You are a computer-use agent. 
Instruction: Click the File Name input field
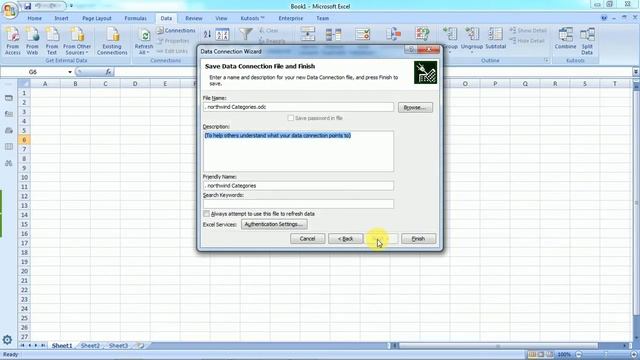[298, 107]
